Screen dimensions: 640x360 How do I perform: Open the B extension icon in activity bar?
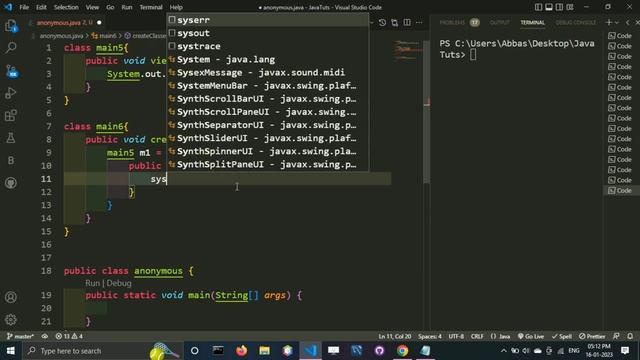pyautogui.click(x=11, y=160)
